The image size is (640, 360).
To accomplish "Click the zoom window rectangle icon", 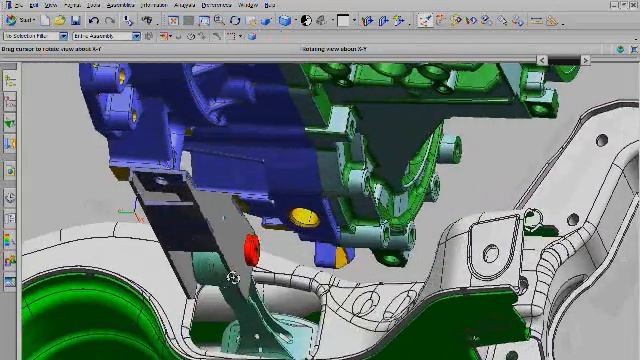I will pos(204,20).
